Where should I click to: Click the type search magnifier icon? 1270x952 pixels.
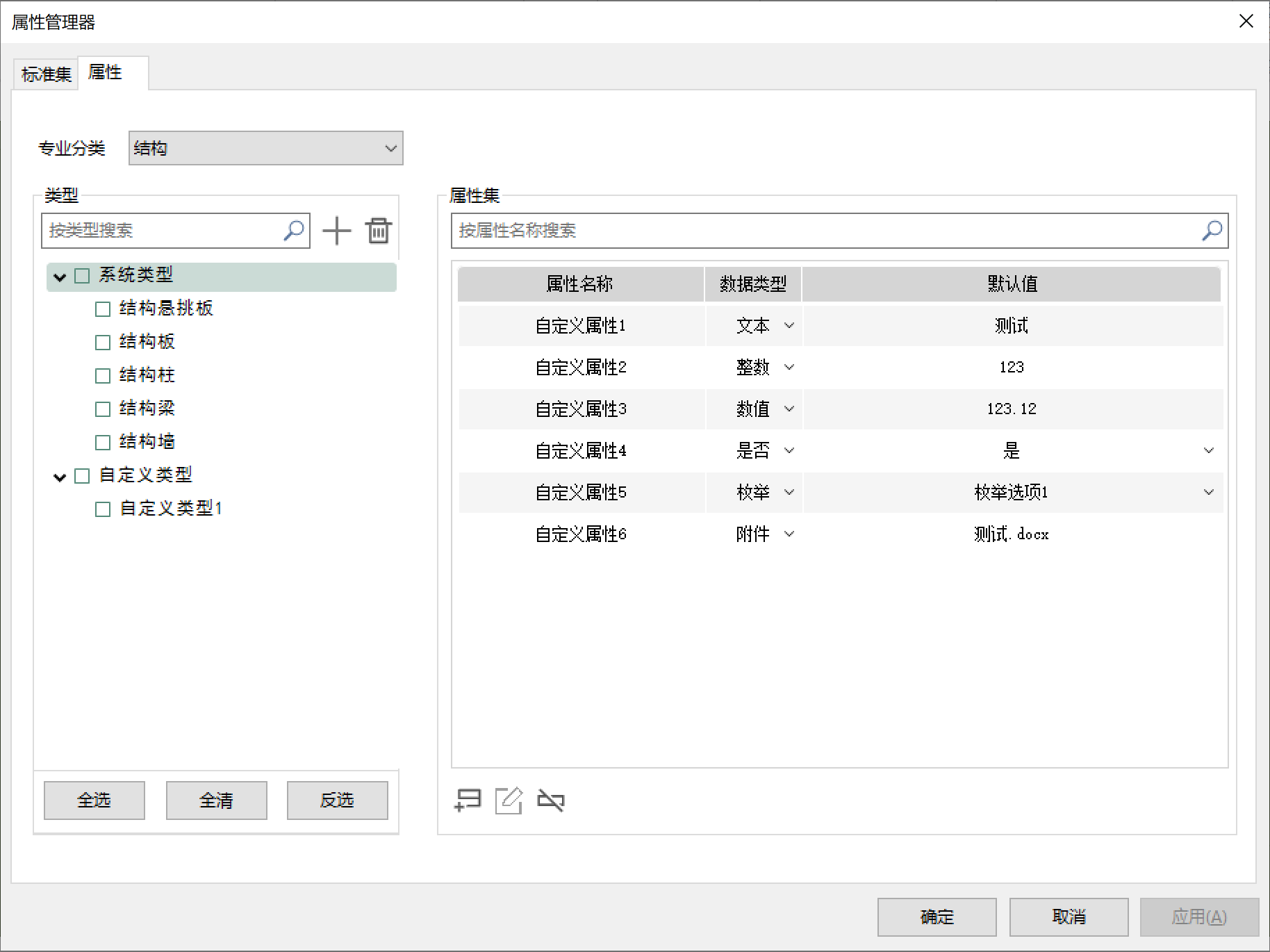pos(294,230)
